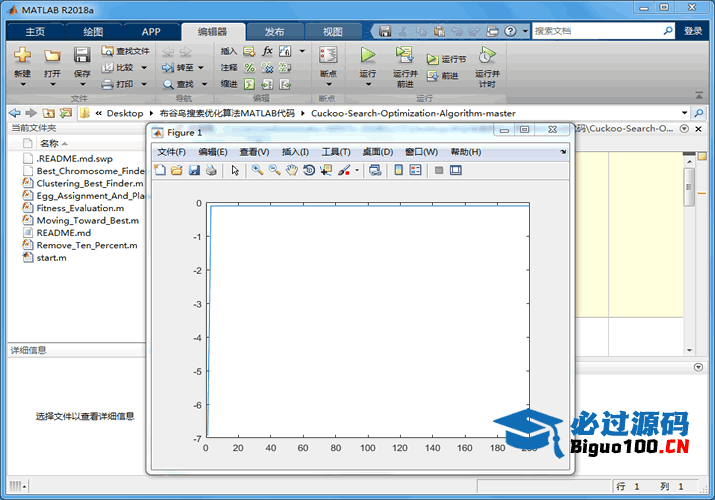Open the Find dropdown in Navigate group
This screenshot has height=500, width=715.
(x=204, y=84)
